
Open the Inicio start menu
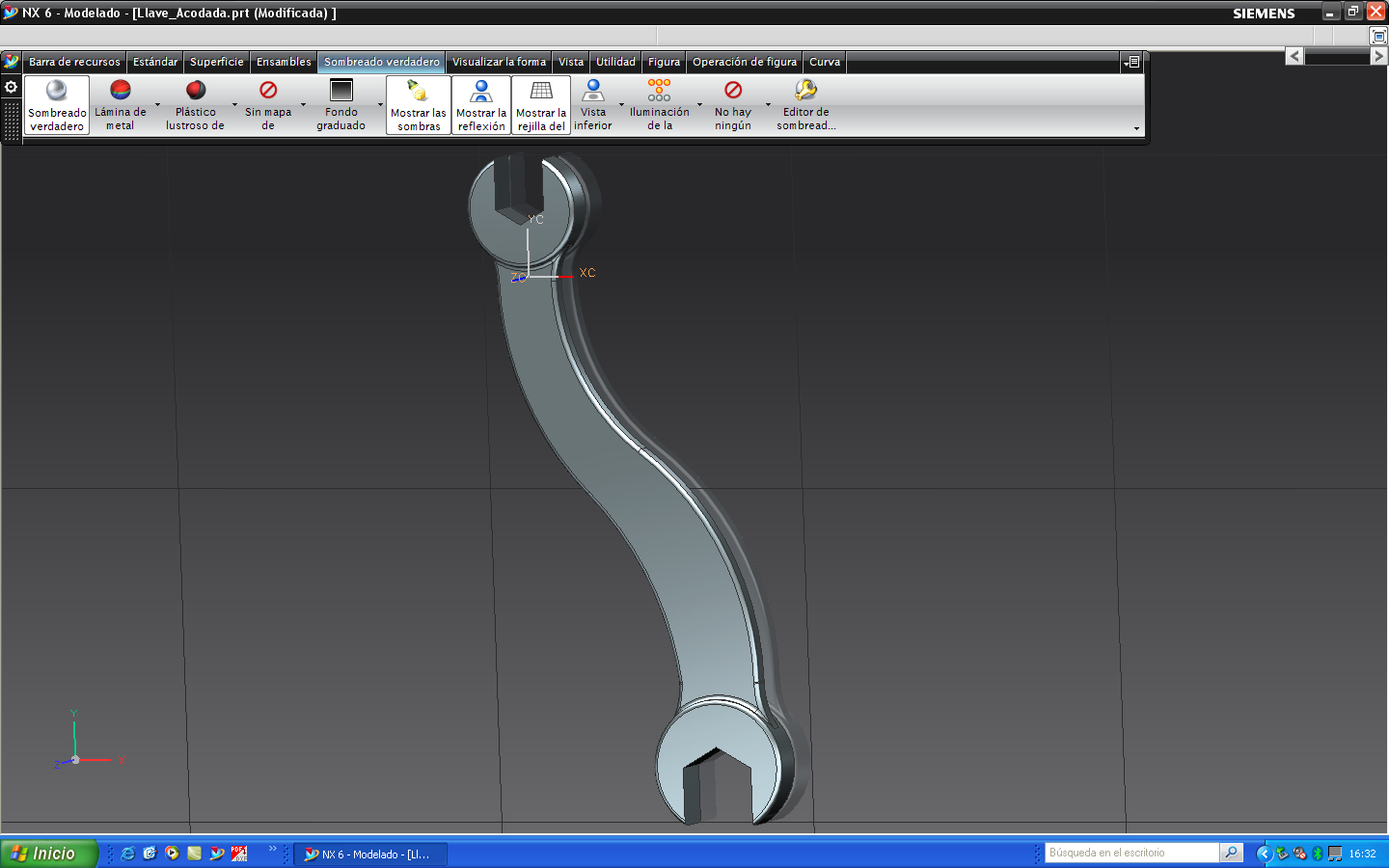pos(48,854)
